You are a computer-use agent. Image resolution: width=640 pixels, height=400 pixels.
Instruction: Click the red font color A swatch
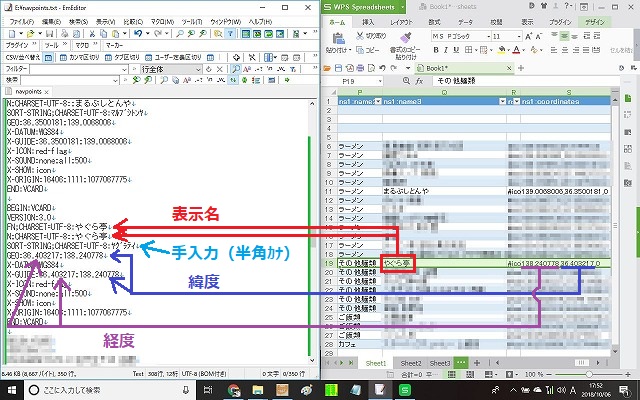(516, 50)
